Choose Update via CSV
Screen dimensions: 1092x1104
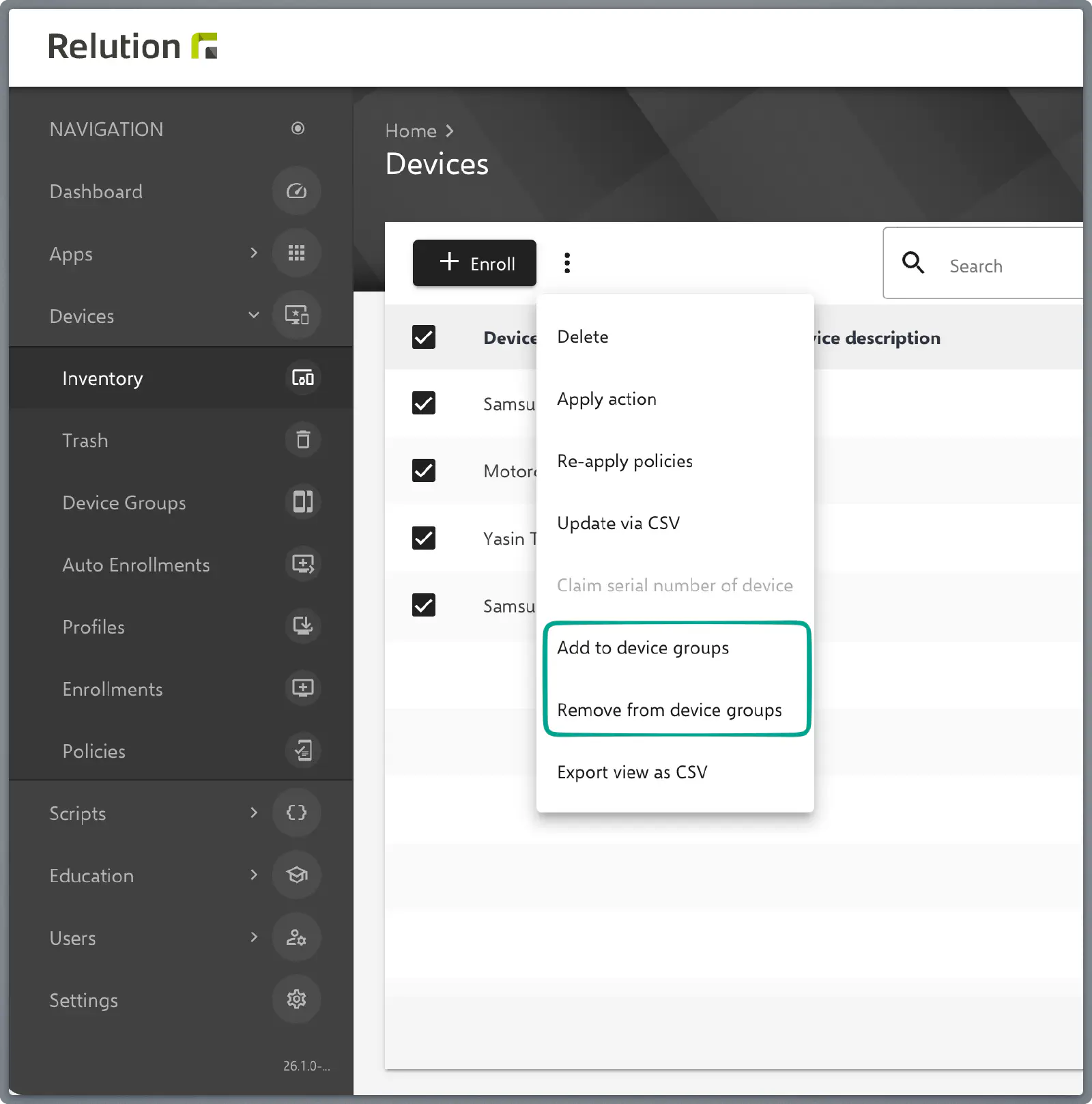tap(675, 524)
